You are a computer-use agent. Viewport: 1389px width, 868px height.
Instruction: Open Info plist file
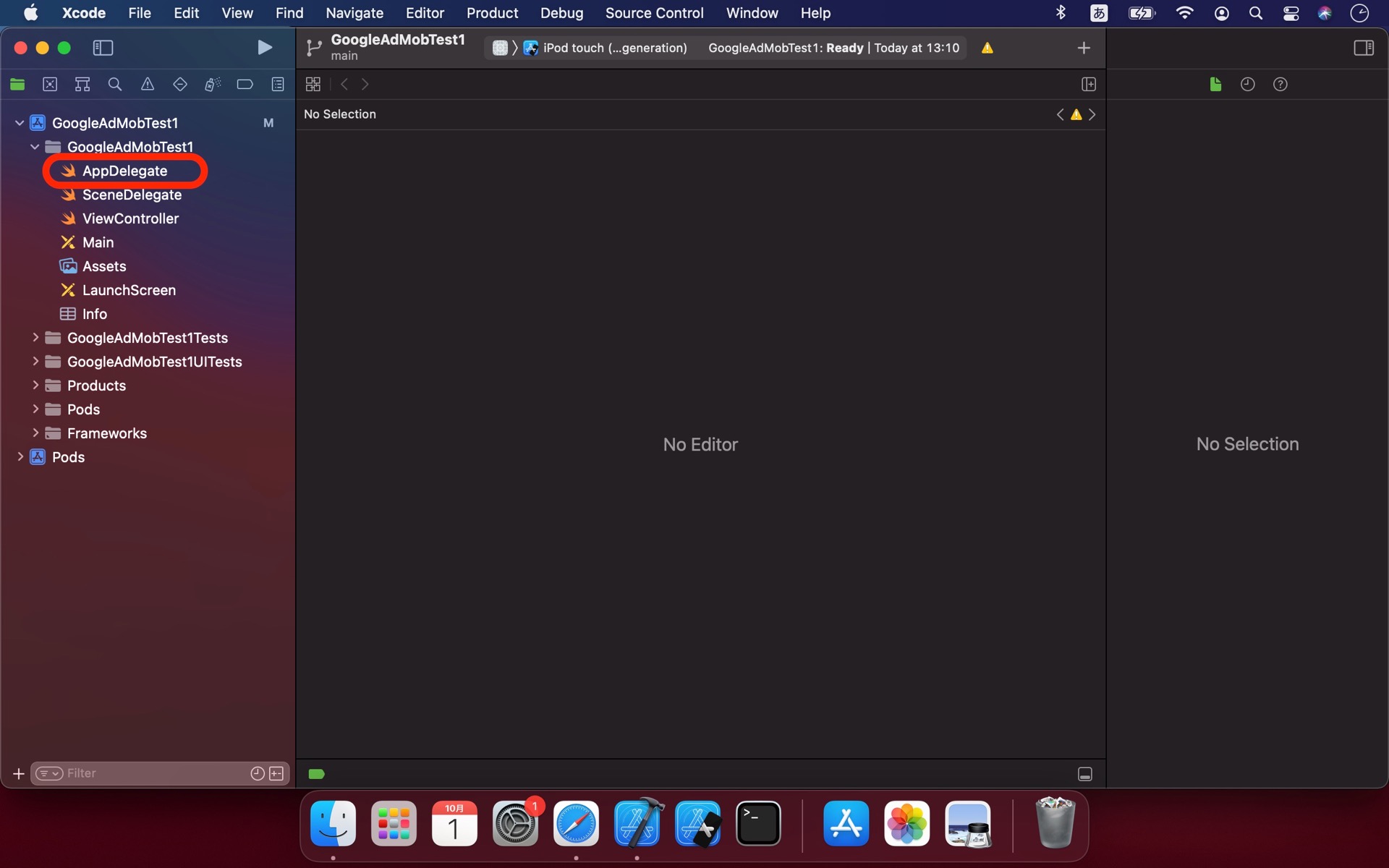[94, 314]
